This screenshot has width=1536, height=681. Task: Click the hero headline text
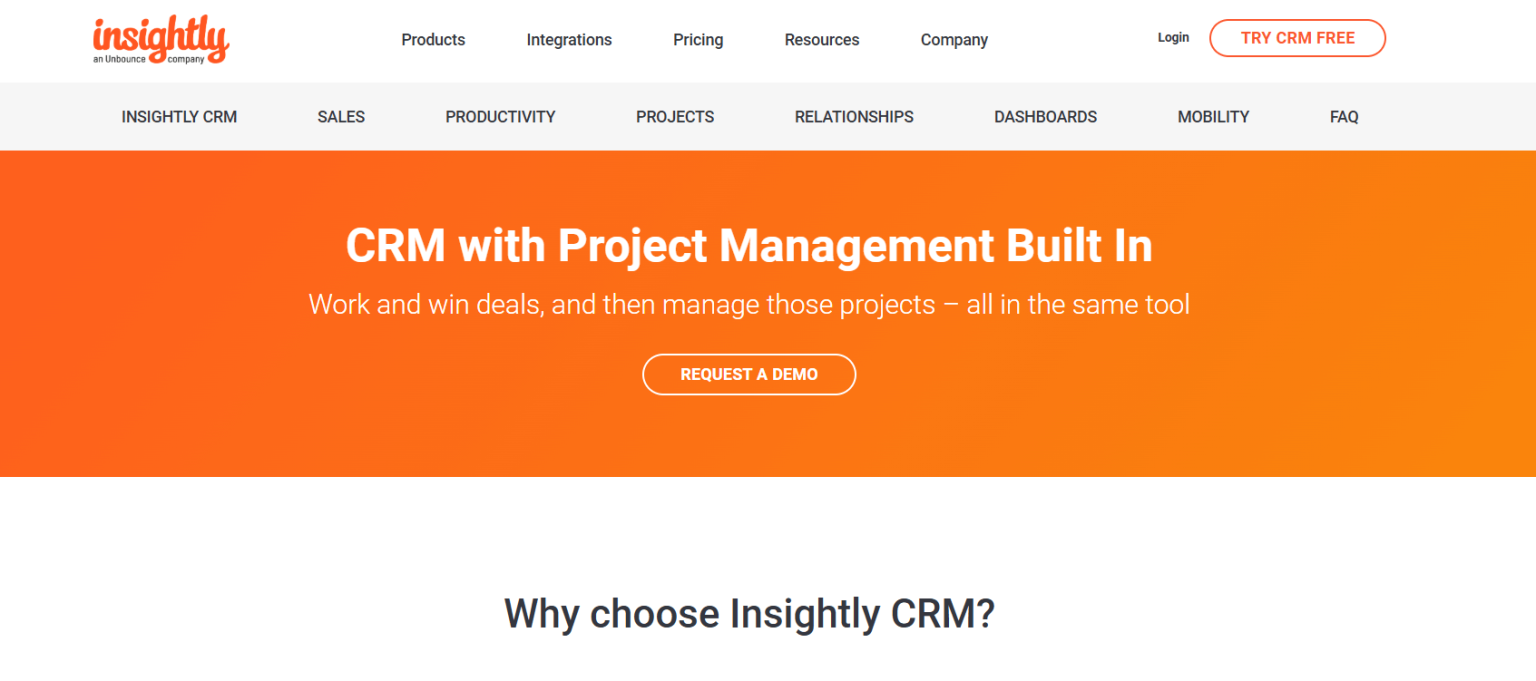click(x=748, y=245)
